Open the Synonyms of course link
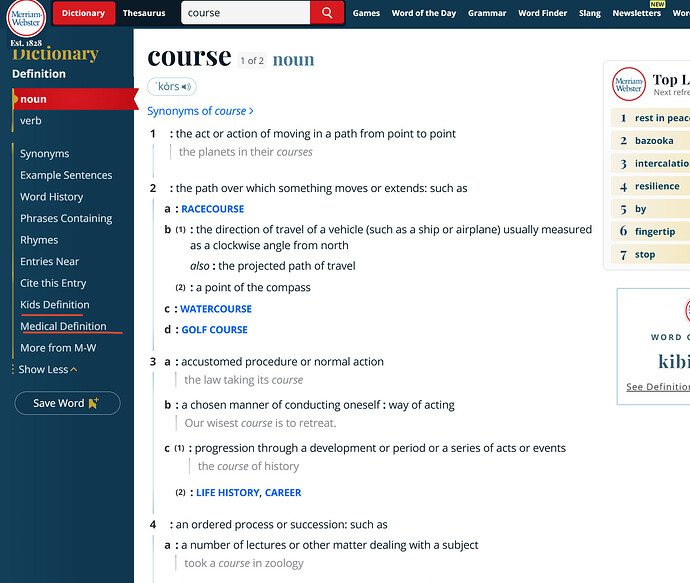 200,111
